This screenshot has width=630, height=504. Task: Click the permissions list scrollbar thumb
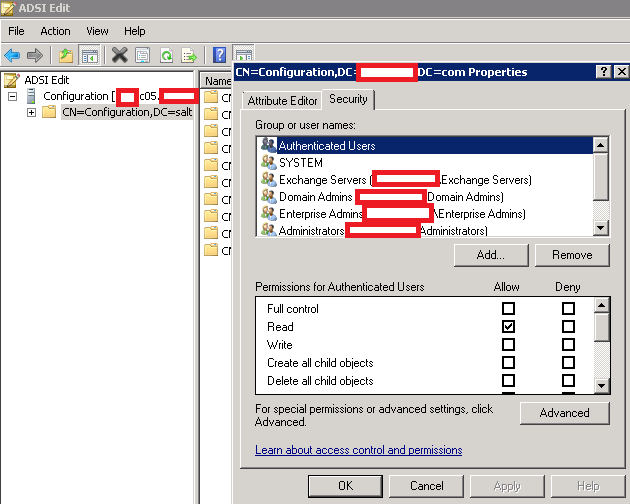pos(601,326)
